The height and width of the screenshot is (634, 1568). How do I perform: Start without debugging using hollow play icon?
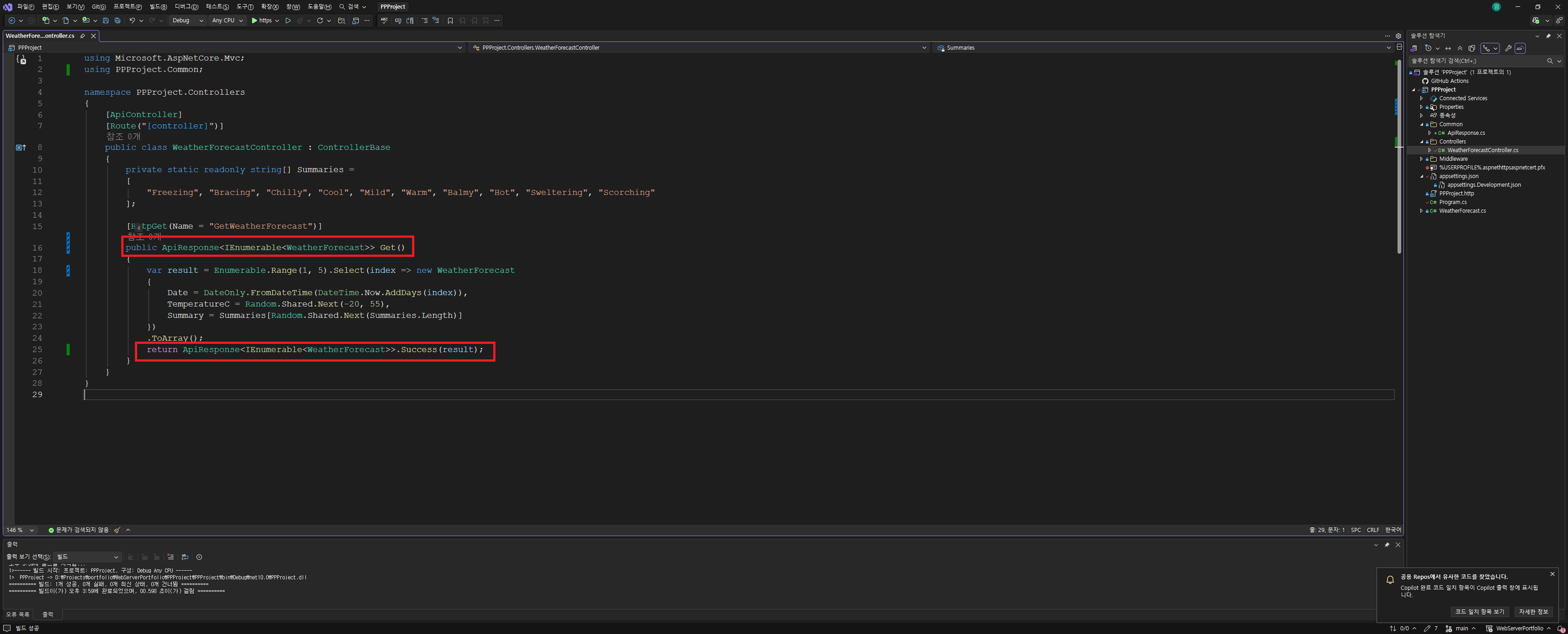click(288, 20)
